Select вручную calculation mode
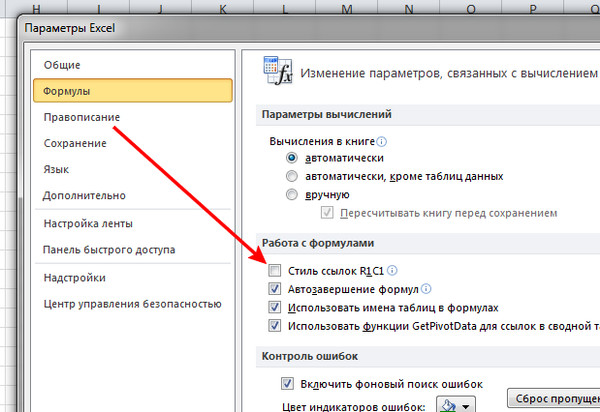Screen dimensions: 600x412 pos(292,194)
